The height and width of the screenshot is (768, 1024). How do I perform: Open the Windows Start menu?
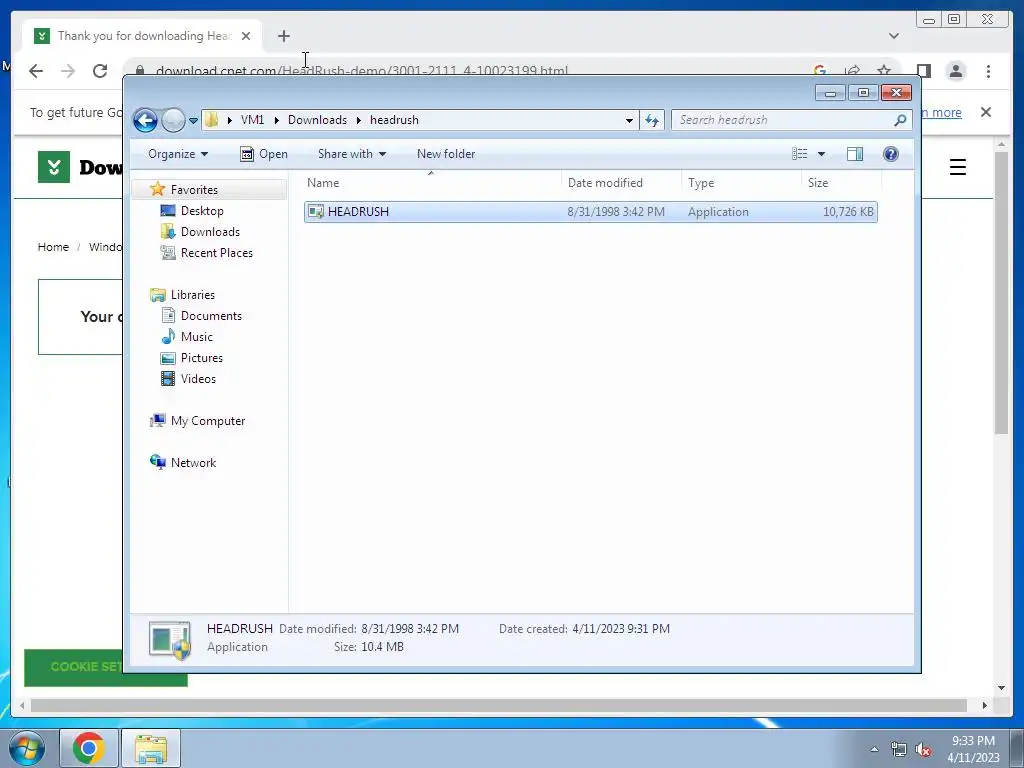27,748
